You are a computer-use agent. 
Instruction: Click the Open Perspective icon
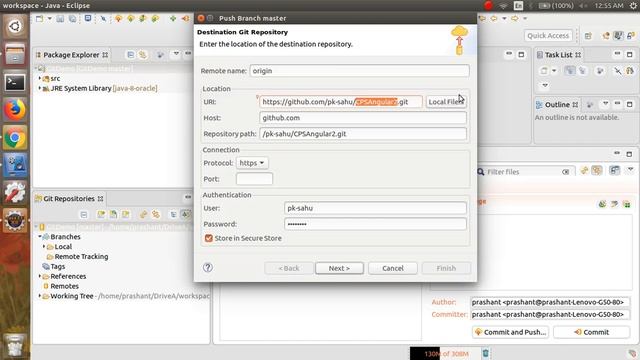pyautogui.click(x=588, y=36)
